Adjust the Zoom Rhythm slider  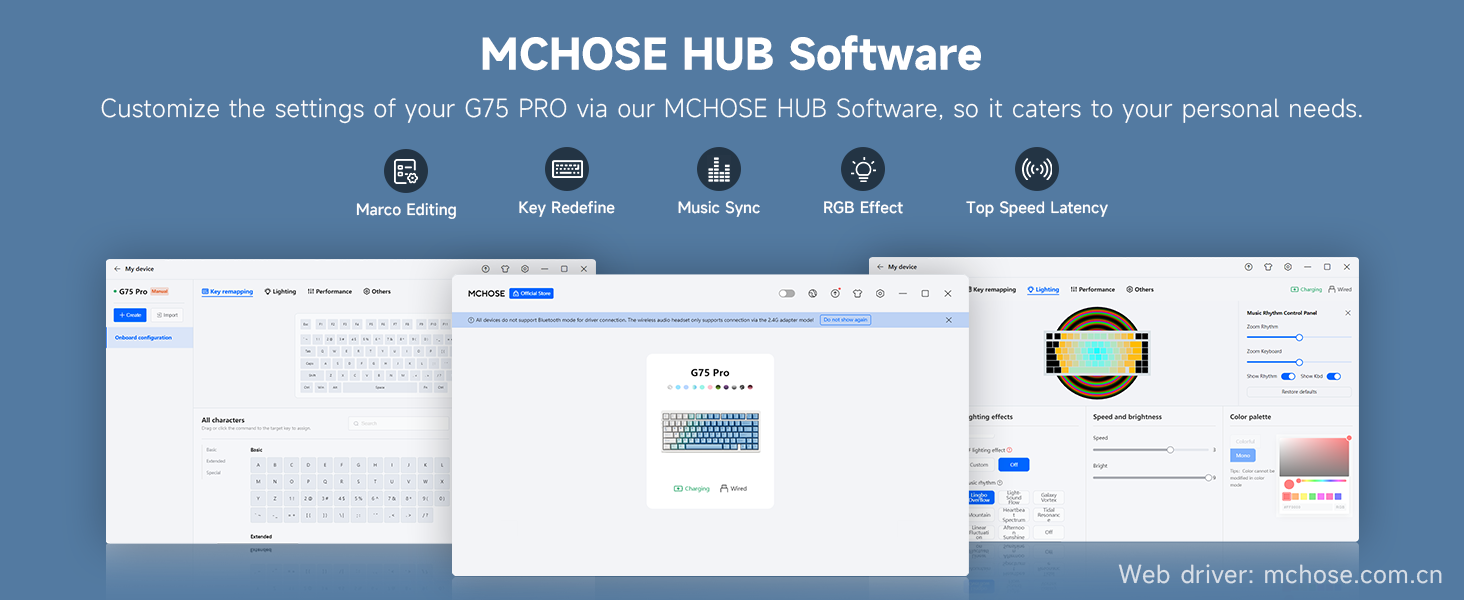(x=1299, y=338)
